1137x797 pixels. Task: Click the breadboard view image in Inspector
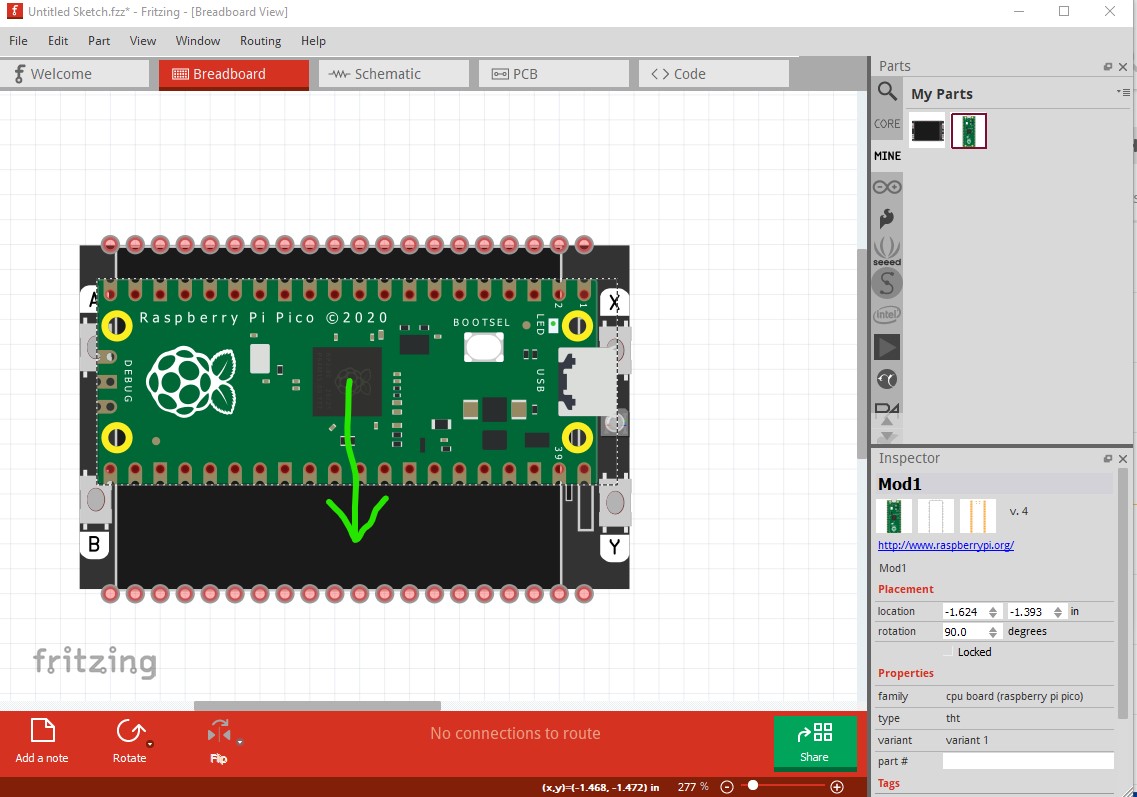pyautogui.click(x=894, y=516)
